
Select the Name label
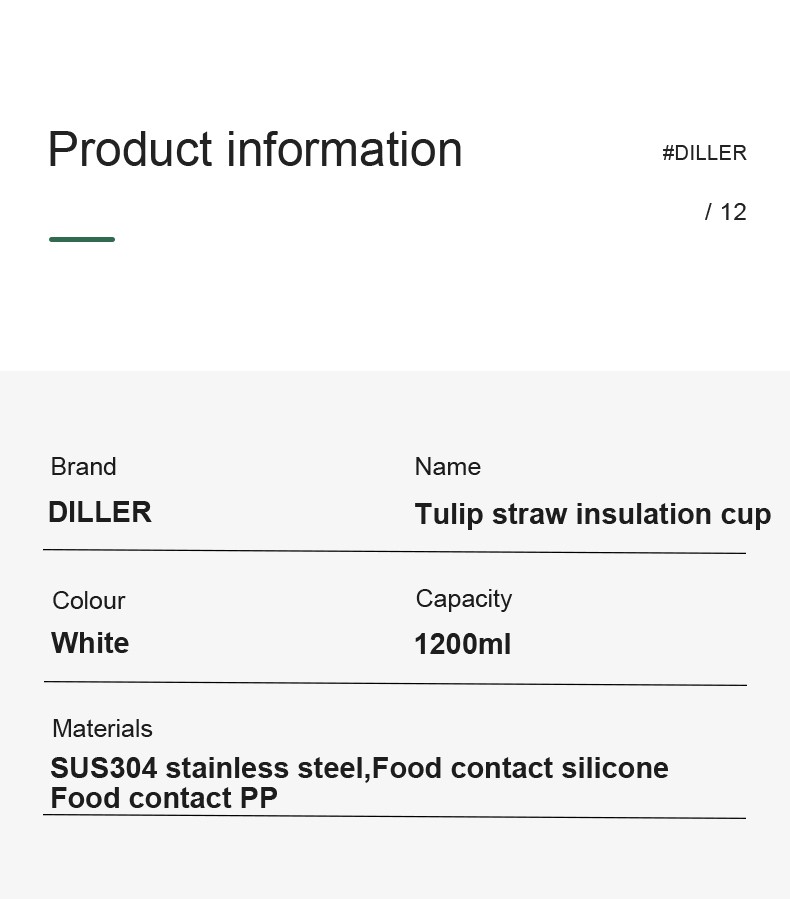pyautogui.click(x=448, y=466)
